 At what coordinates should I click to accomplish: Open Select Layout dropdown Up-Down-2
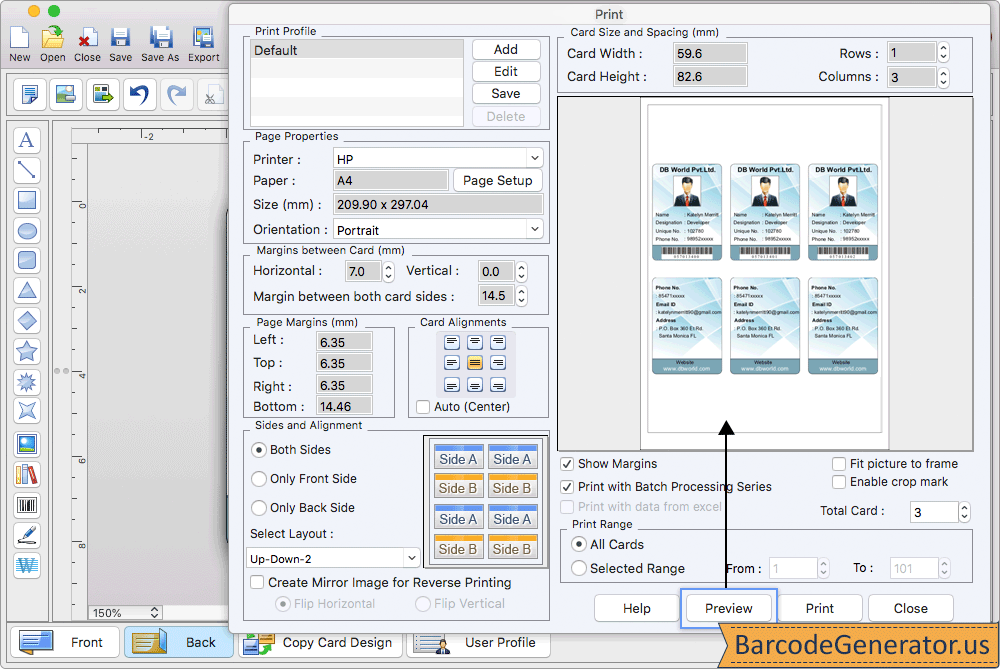coord(333,558)
